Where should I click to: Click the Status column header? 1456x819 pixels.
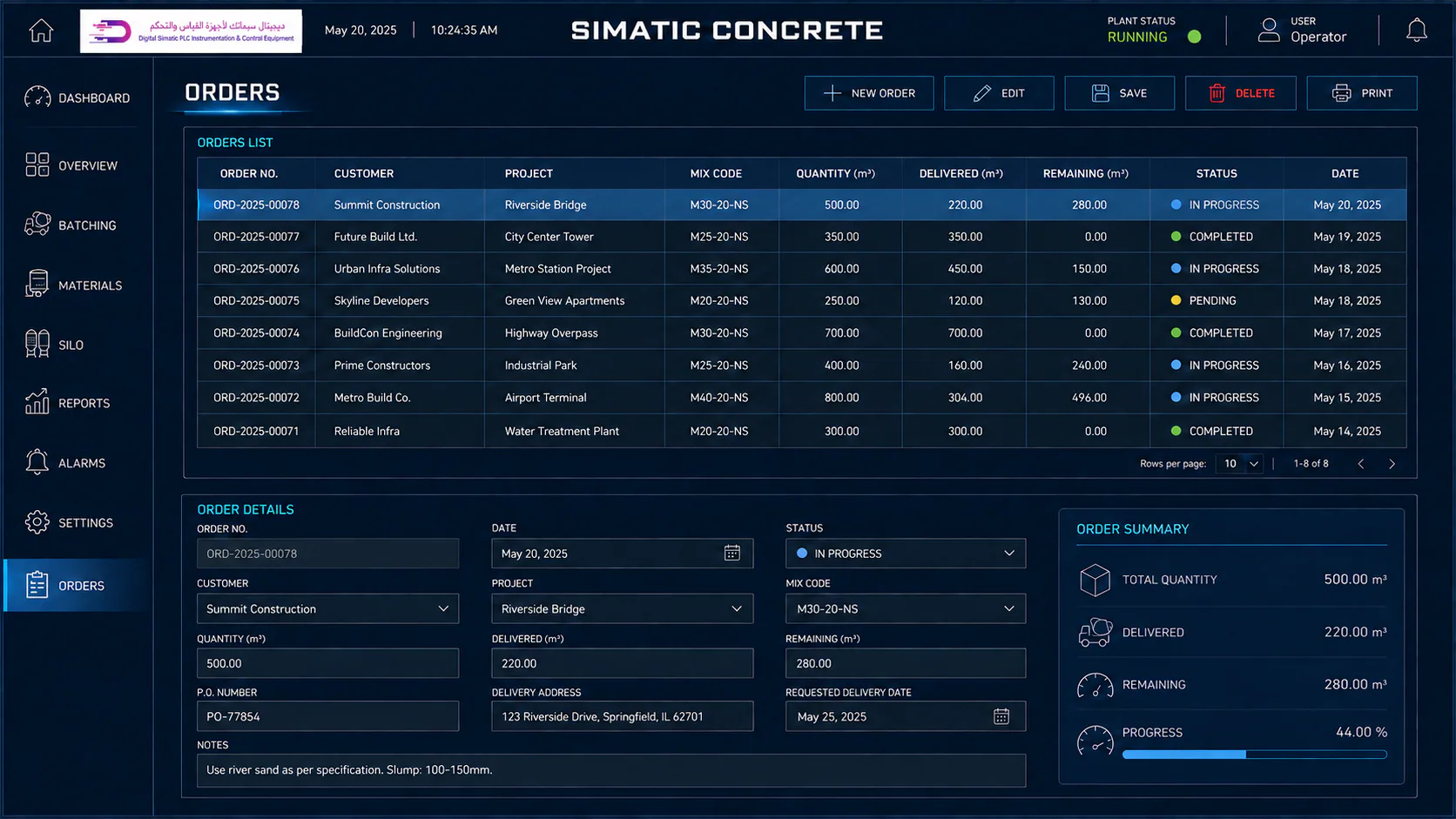1216,173
